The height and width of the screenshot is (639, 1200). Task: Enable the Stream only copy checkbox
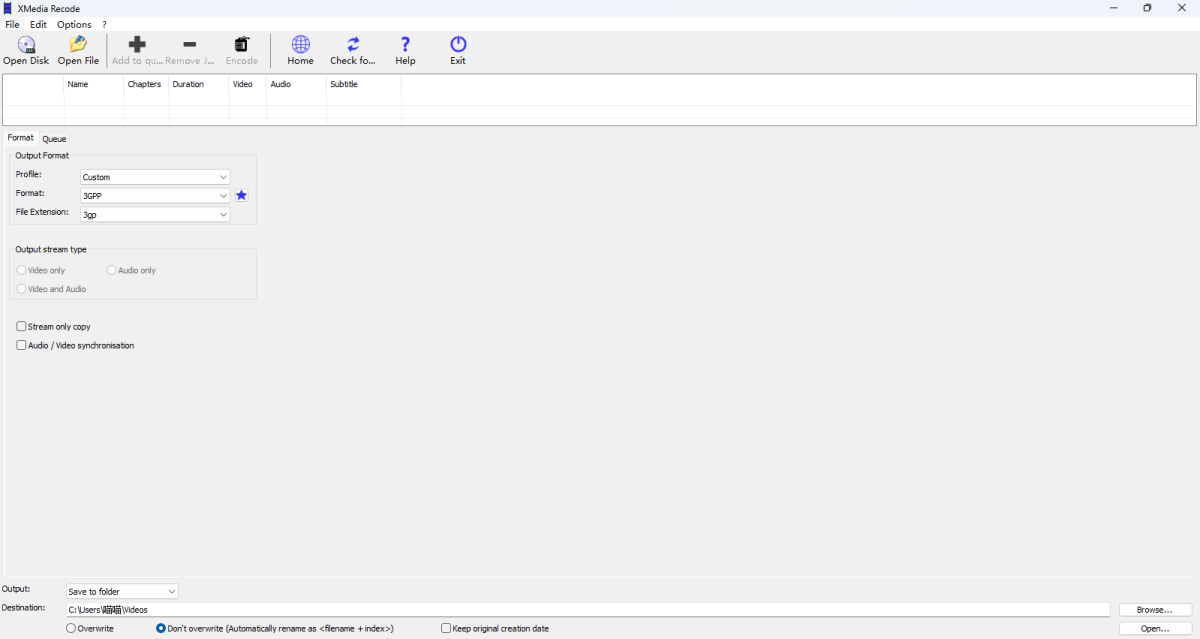point(22,327)
